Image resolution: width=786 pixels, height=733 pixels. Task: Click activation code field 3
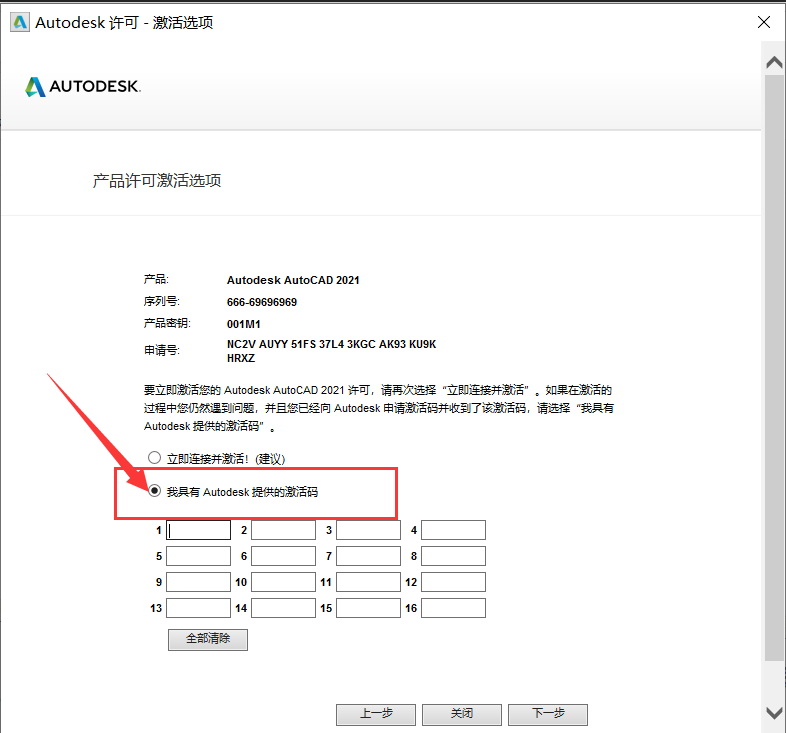368,530
